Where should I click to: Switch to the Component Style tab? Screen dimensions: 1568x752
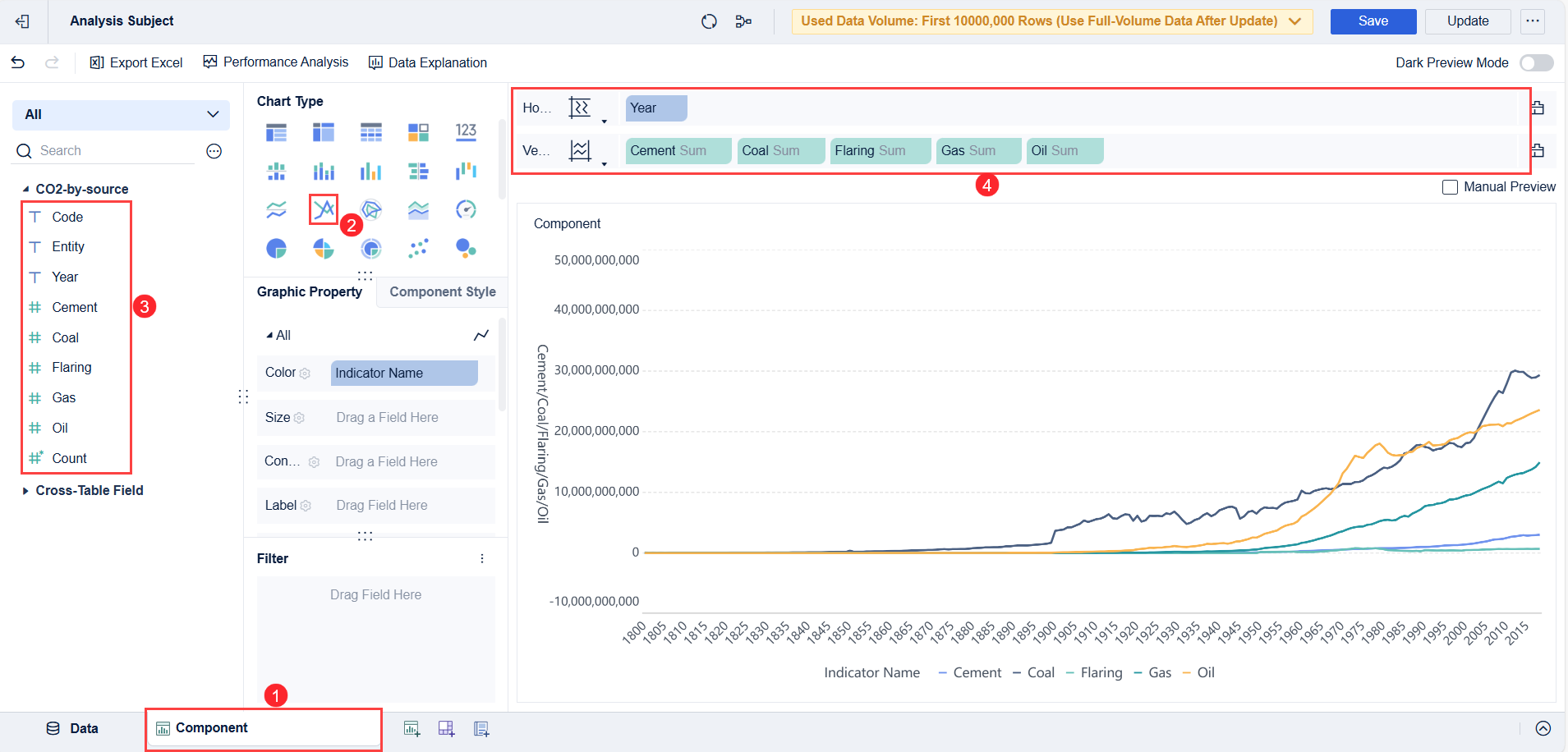pos(442,292)
